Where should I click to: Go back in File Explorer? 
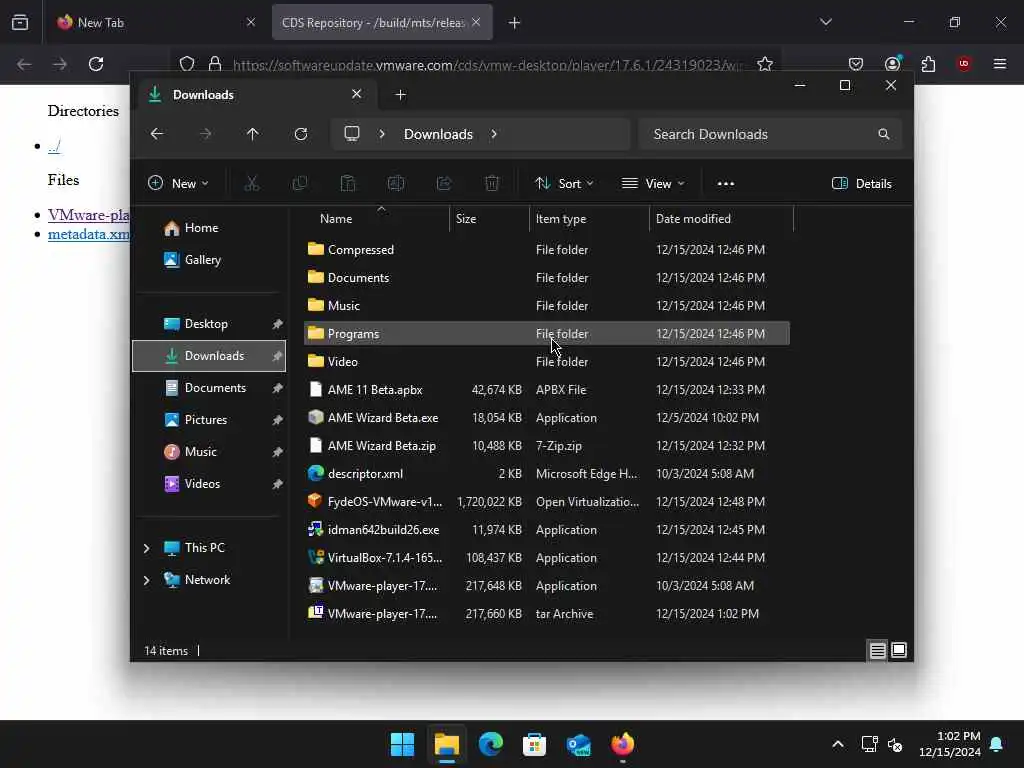click(x=157, y=134)
